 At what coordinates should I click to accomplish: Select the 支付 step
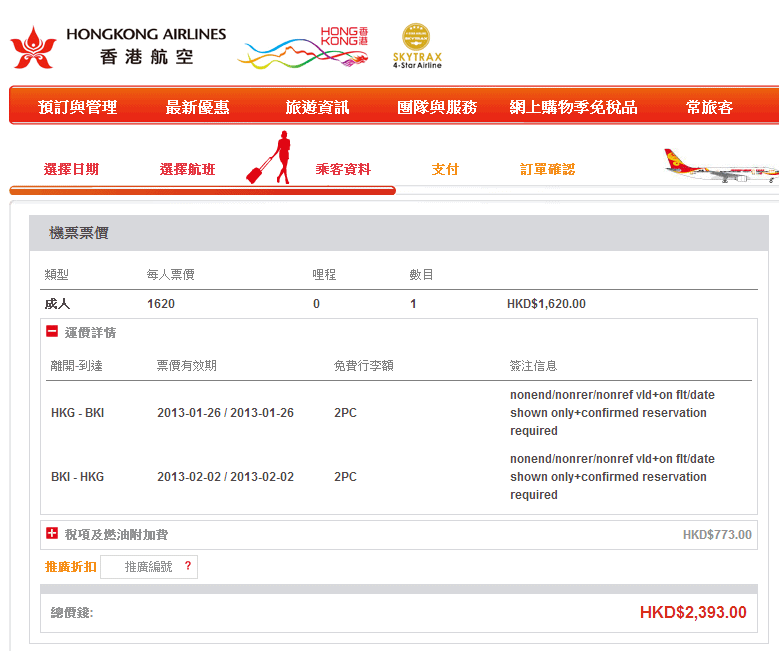(445, 169)
